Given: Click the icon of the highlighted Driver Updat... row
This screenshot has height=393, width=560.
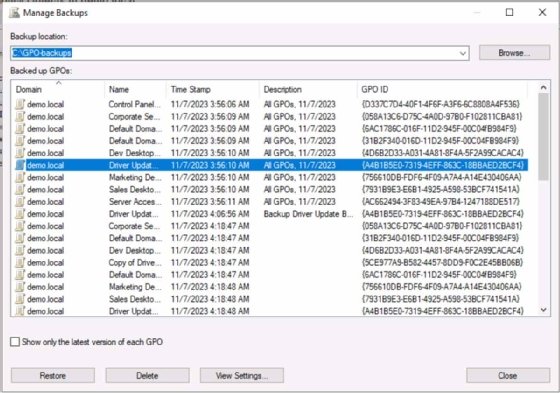Looking at the screenshot, I should pyautogui.click(x=20, y=165).
